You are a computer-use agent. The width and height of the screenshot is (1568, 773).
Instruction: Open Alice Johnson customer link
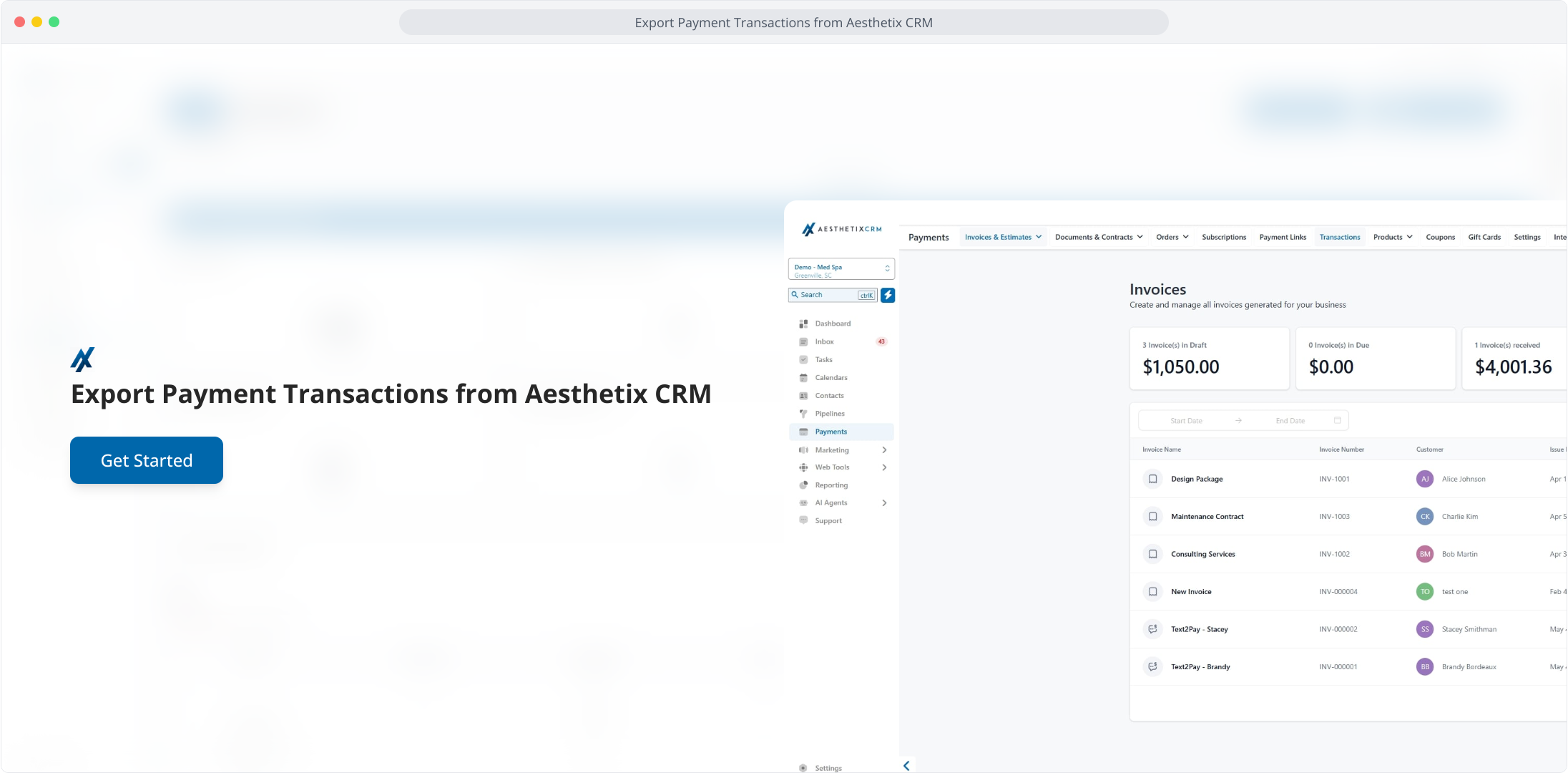[x=1463, y=479]
